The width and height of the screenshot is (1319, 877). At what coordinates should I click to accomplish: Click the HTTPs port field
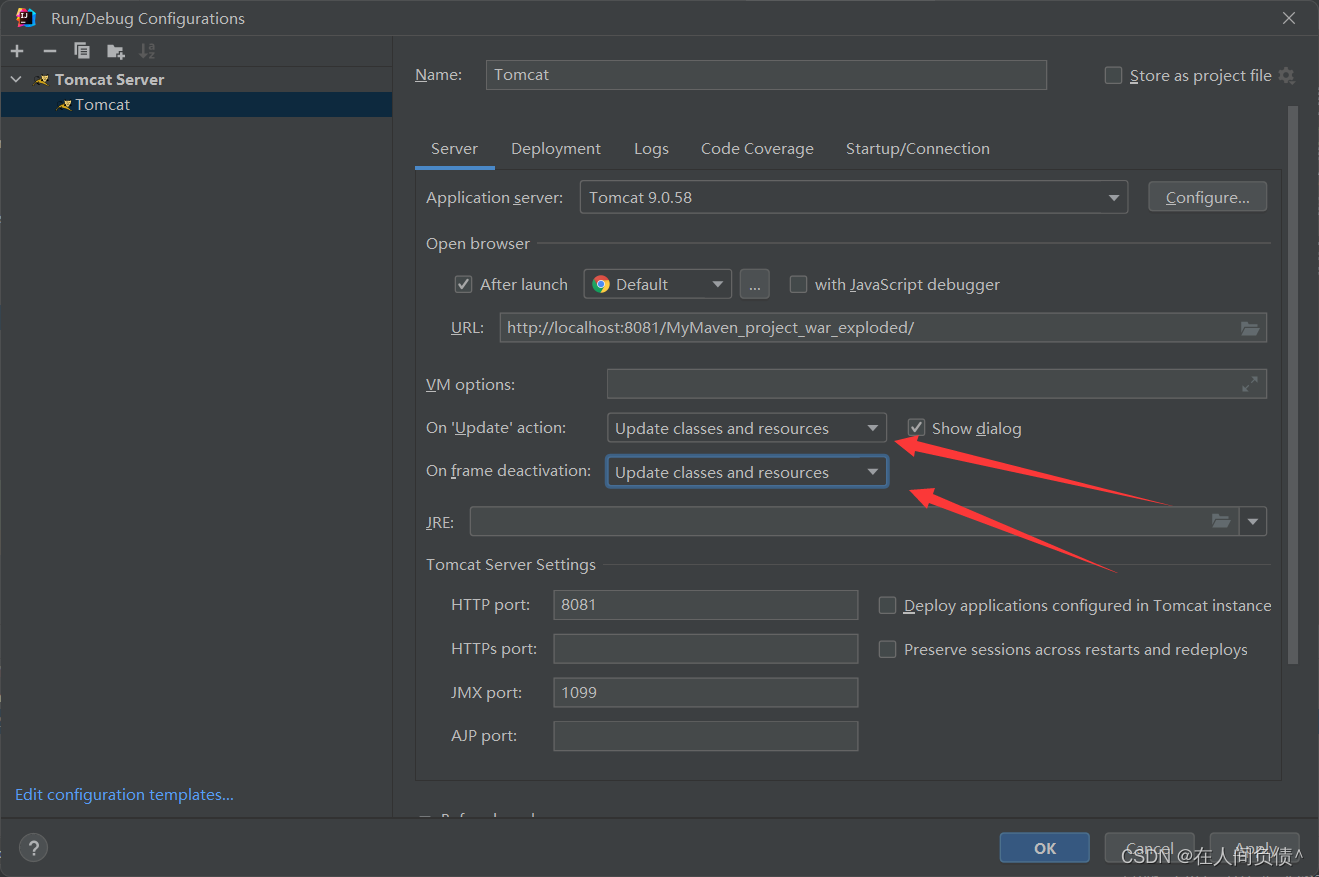point(705,649)
